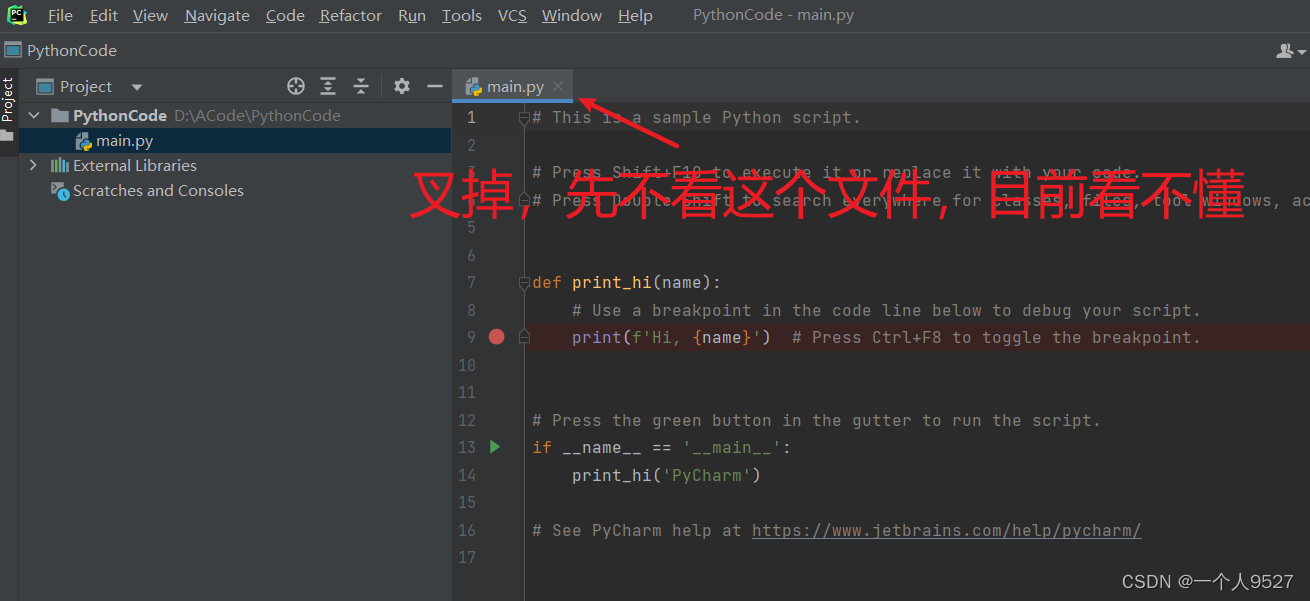The height and width of the screenshot is (601, 1310).
Task: Click the Expand All icon
Action: click(328, 86)
